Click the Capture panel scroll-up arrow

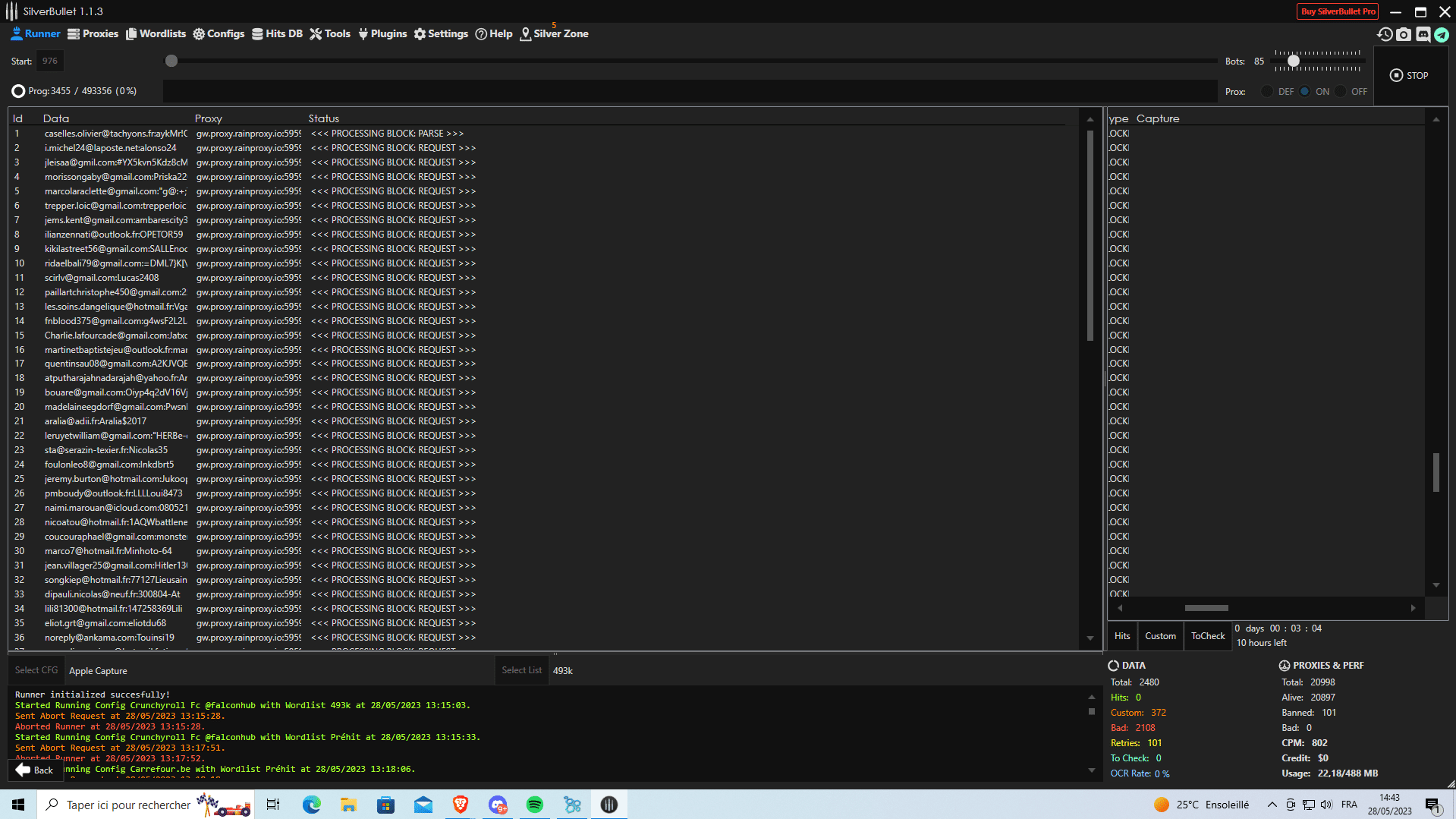click(x=1436, y=119)
